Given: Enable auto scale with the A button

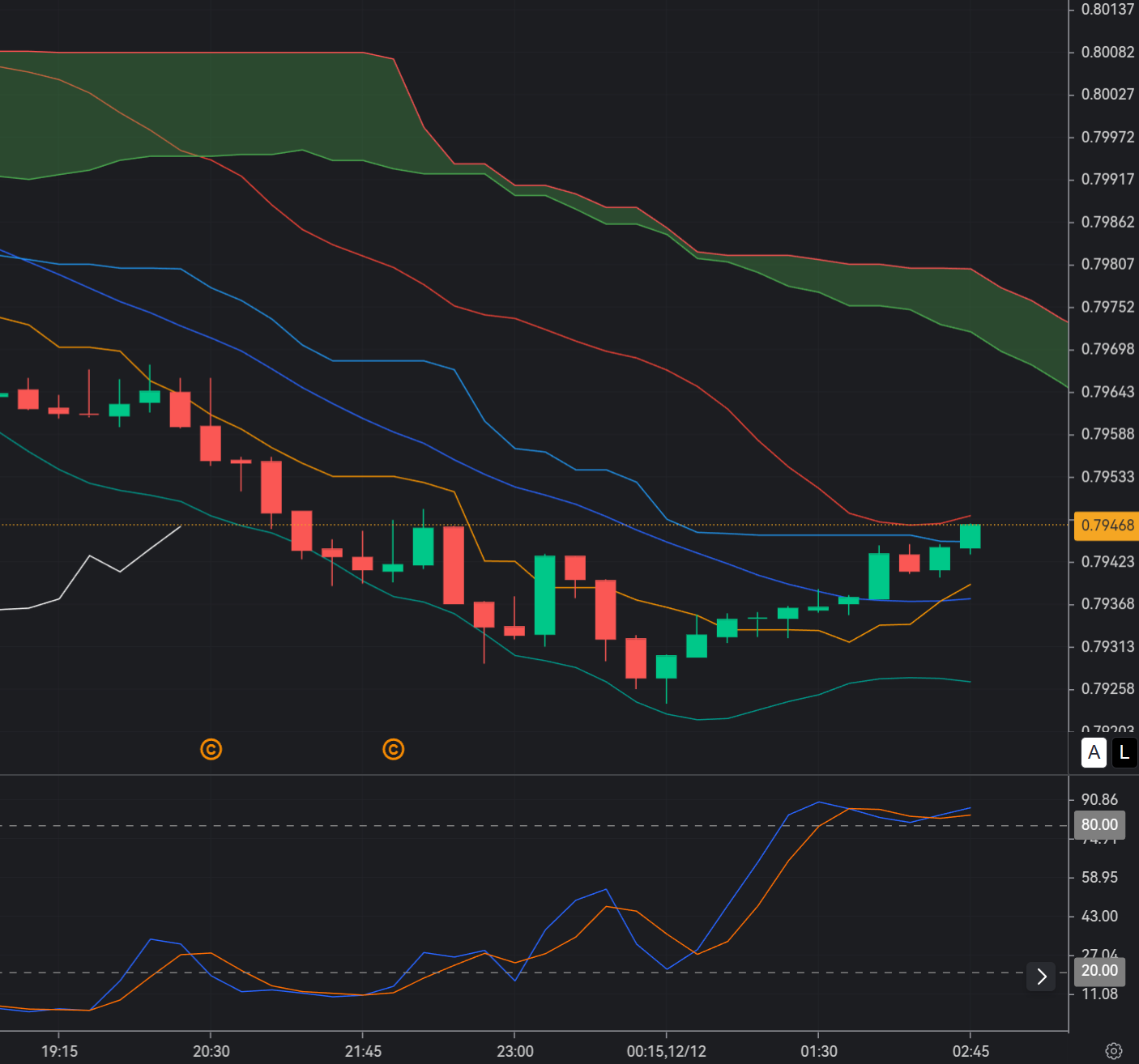Looking at the screenshot, I should [1094, 753].
